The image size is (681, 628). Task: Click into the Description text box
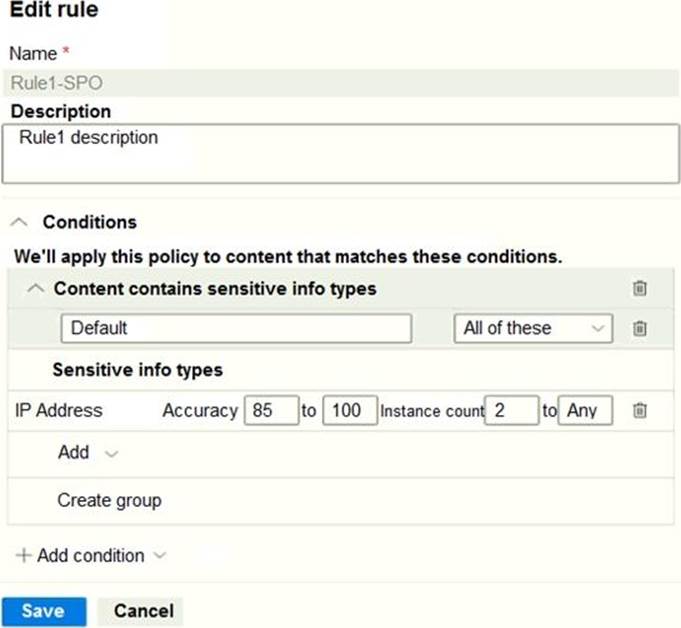tap(340, 153)
